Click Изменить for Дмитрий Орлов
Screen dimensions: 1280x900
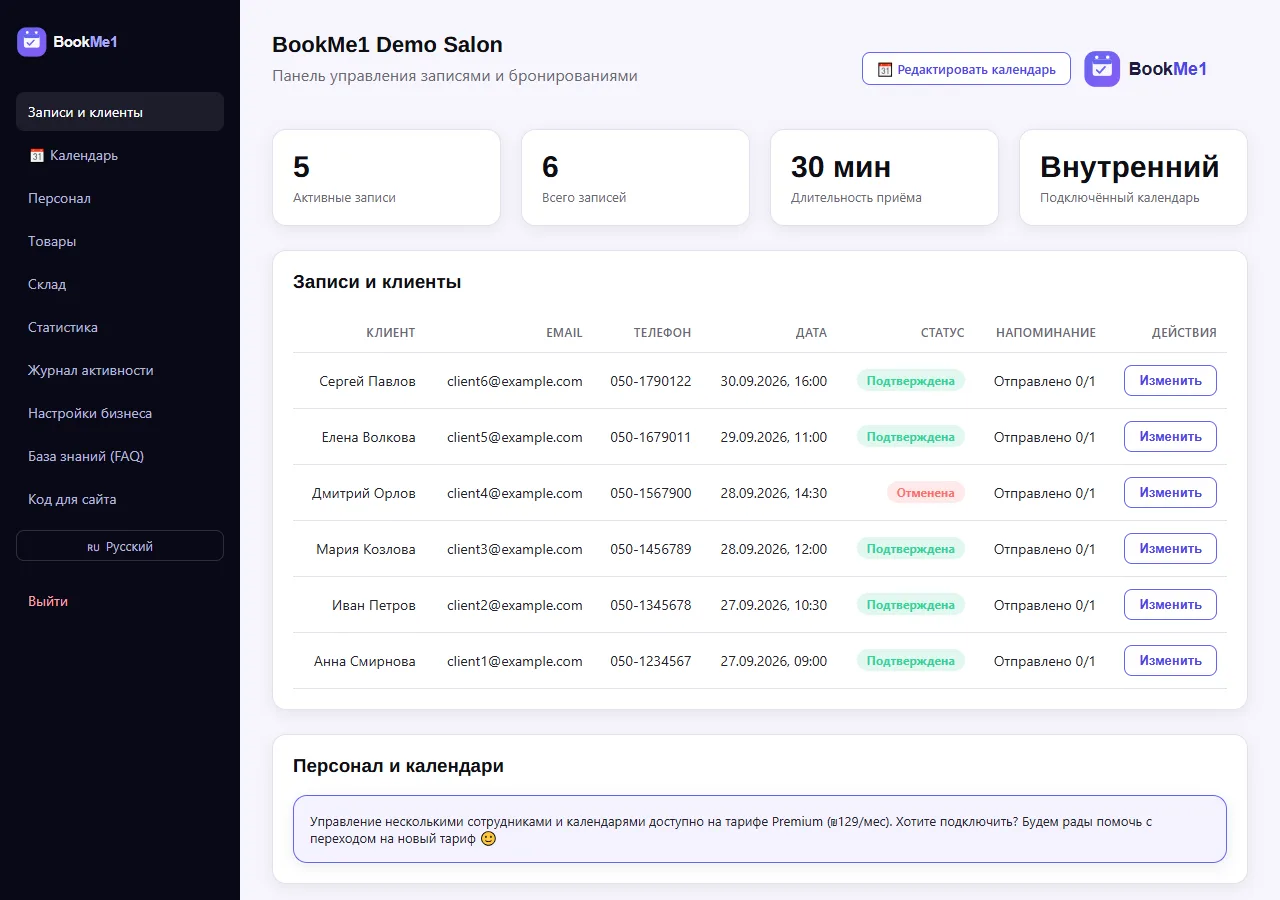click(x=1170, y=493)
